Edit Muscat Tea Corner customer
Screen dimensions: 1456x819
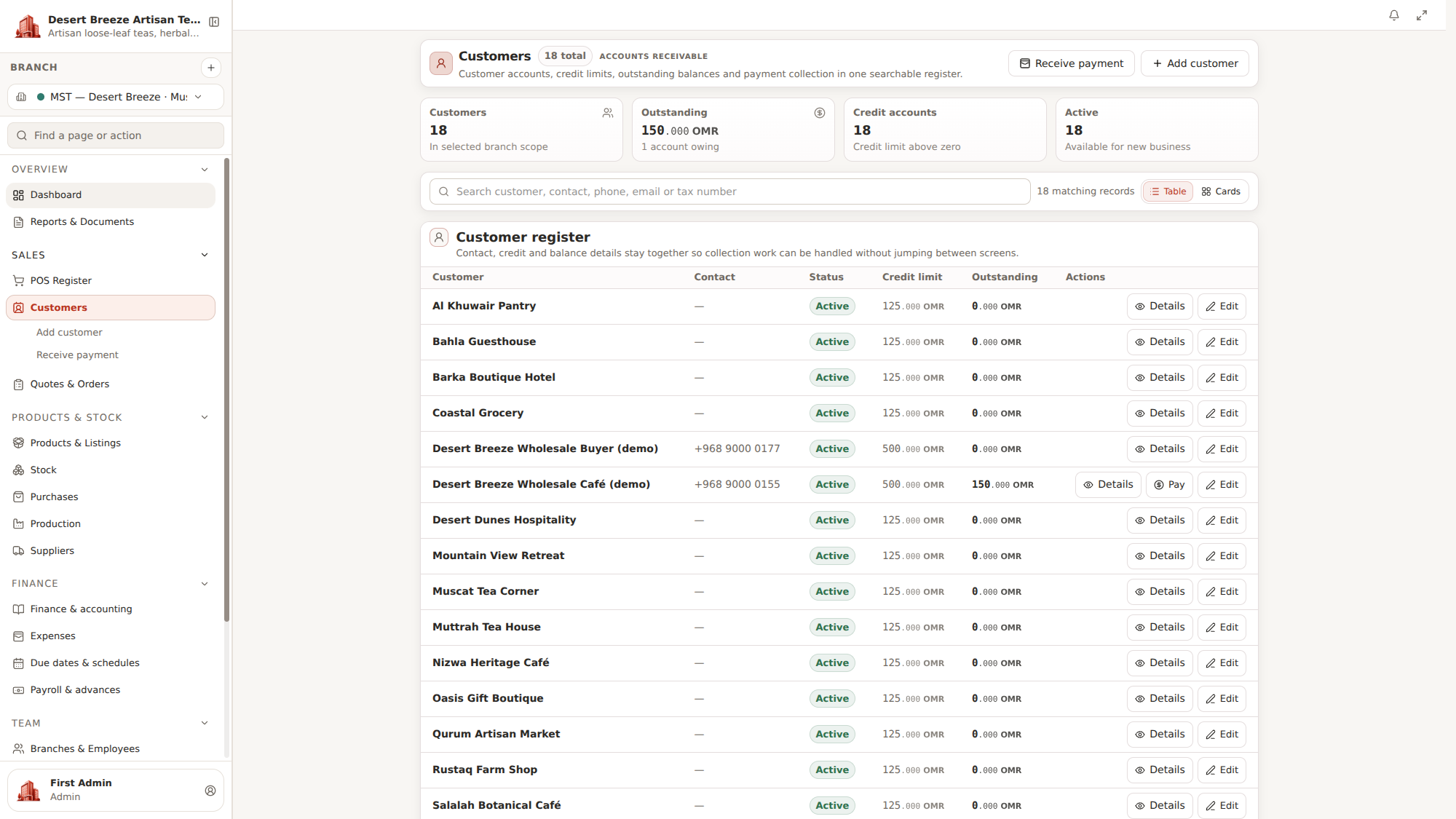(1222, 592)
